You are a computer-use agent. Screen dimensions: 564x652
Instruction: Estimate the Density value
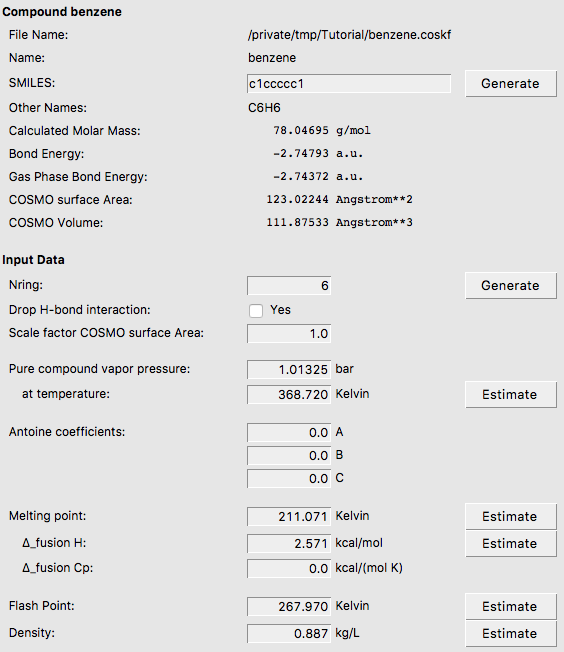(x=510, y=633)
